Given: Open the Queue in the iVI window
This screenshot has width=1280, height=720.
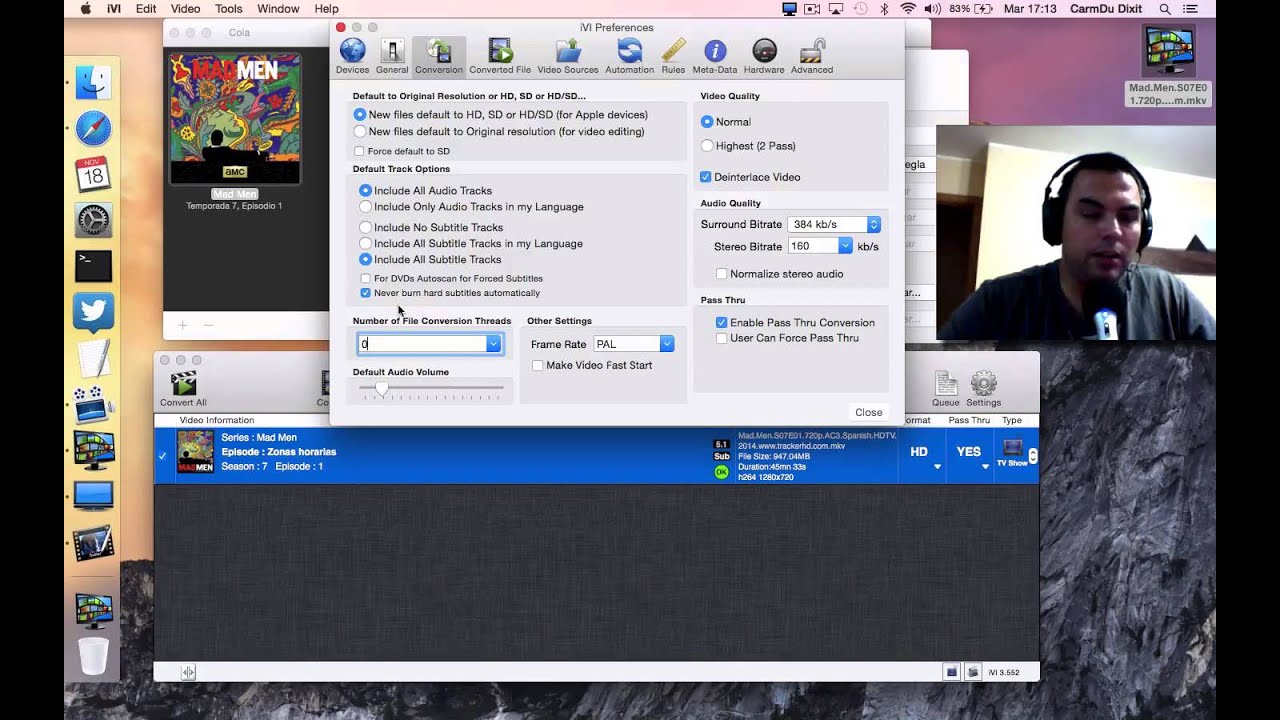Looking at the screenshot, I should [x=946, y=389].
